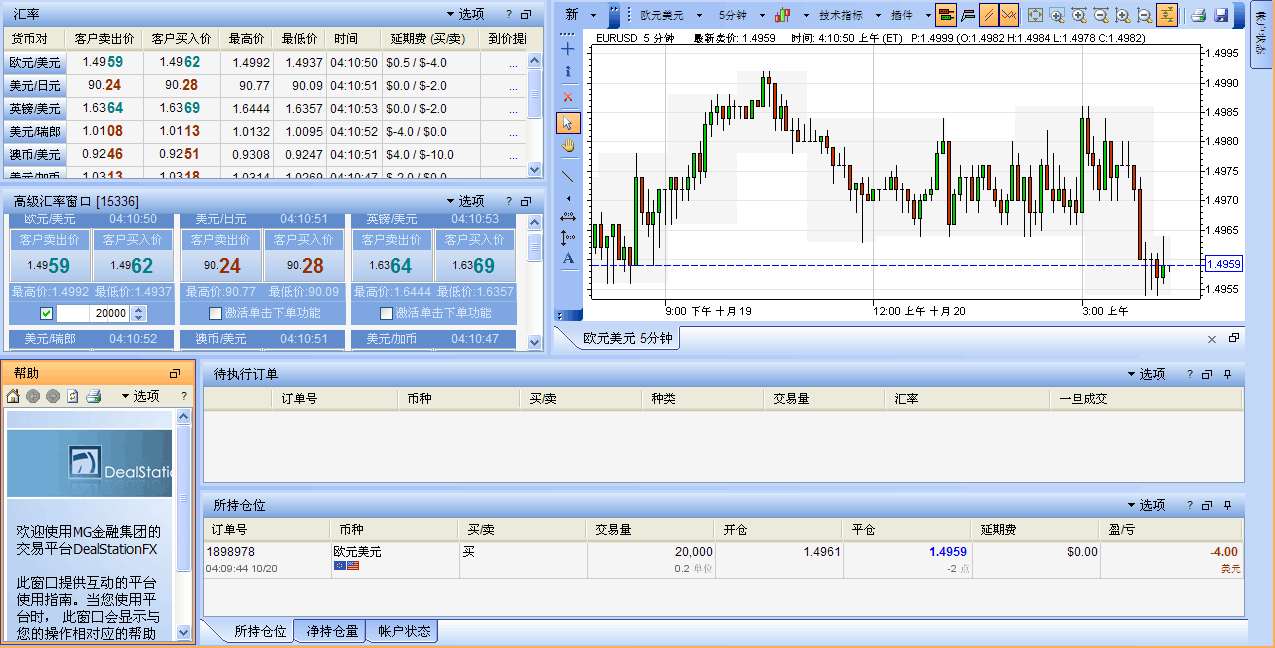Click the forward arrow in help panel
Screen dimensions: 1275x648
click(x=53, y=396)
